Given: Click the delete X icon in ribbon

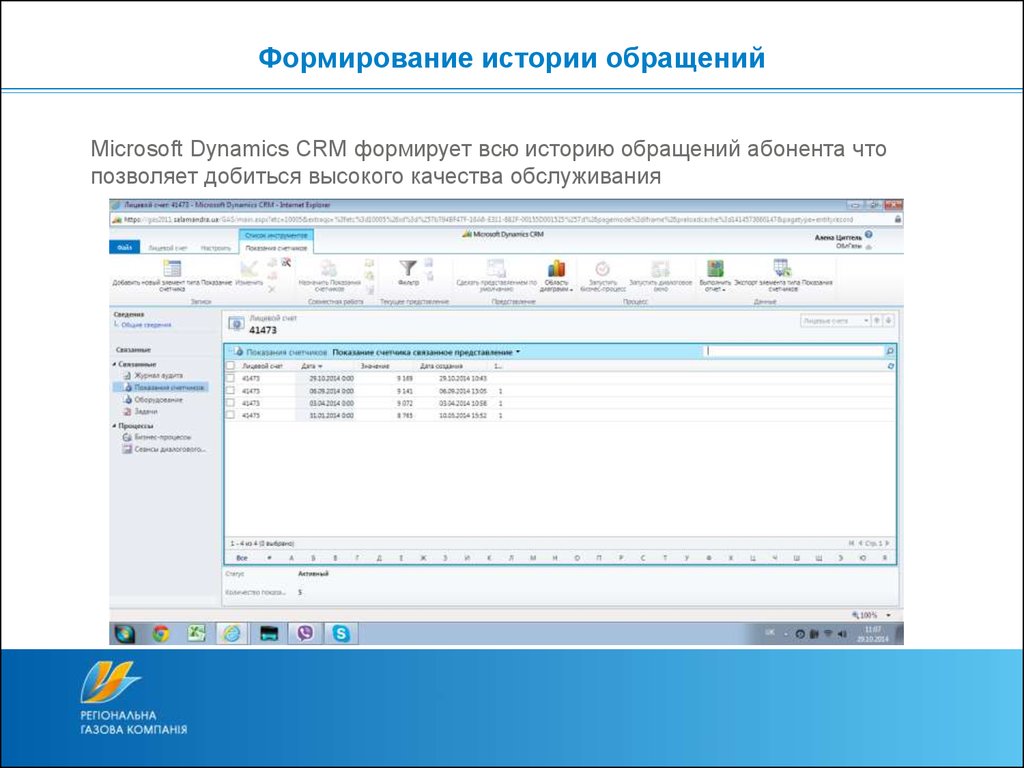Looking at the screenshot, I should click(272, 289).
